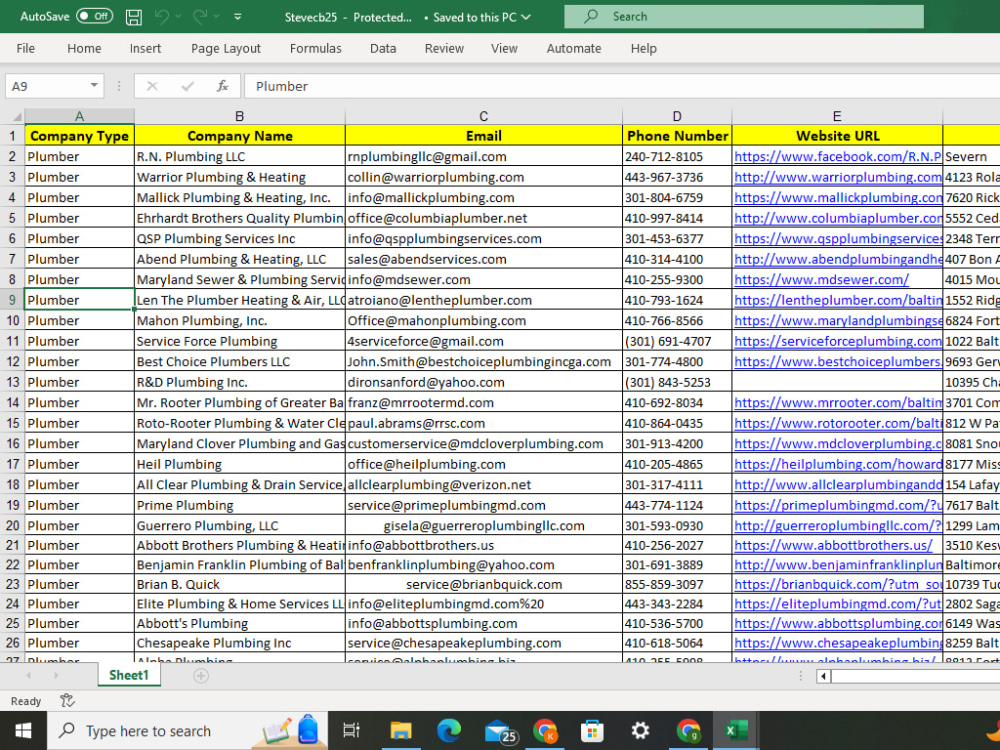Open the Chrome taskbar icon with 9 badge
1000x750 pixels.
689,731
